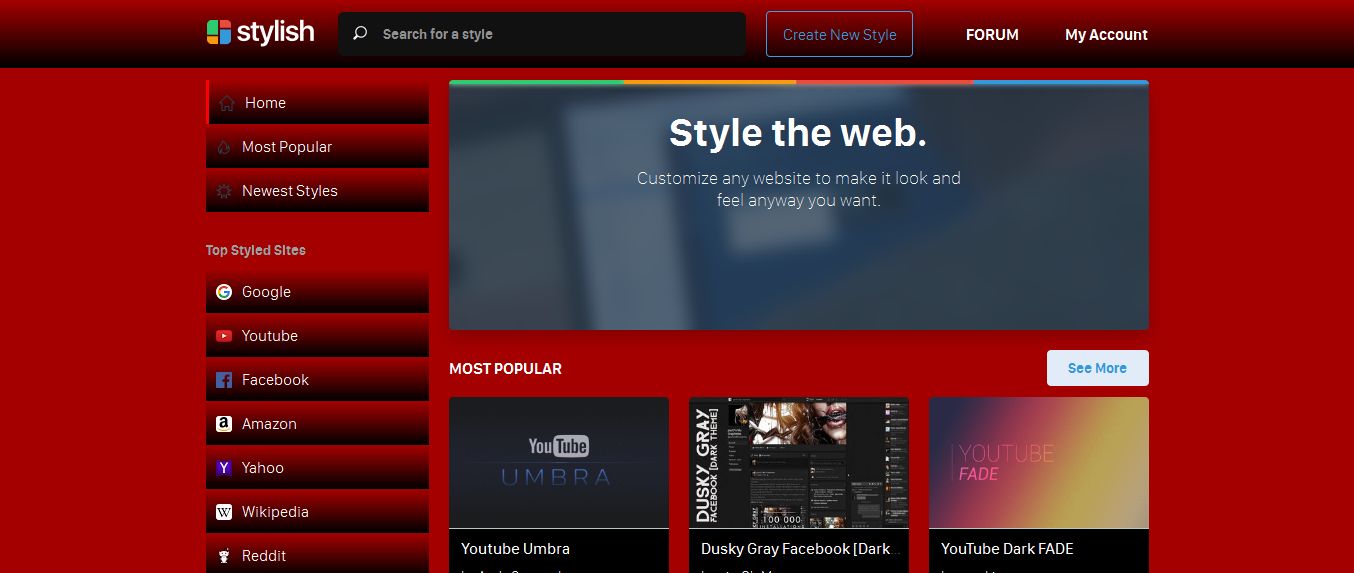
Task: Open Reddit styles from the sidebar
Action: (x=317, y=553)
